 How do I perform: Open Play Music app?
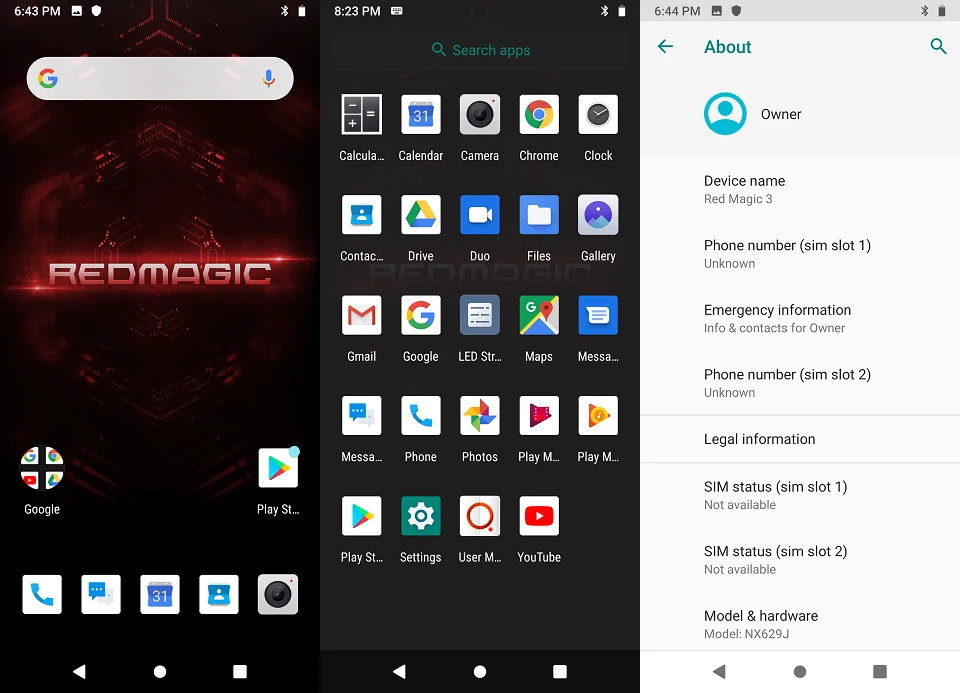point(598,416)
